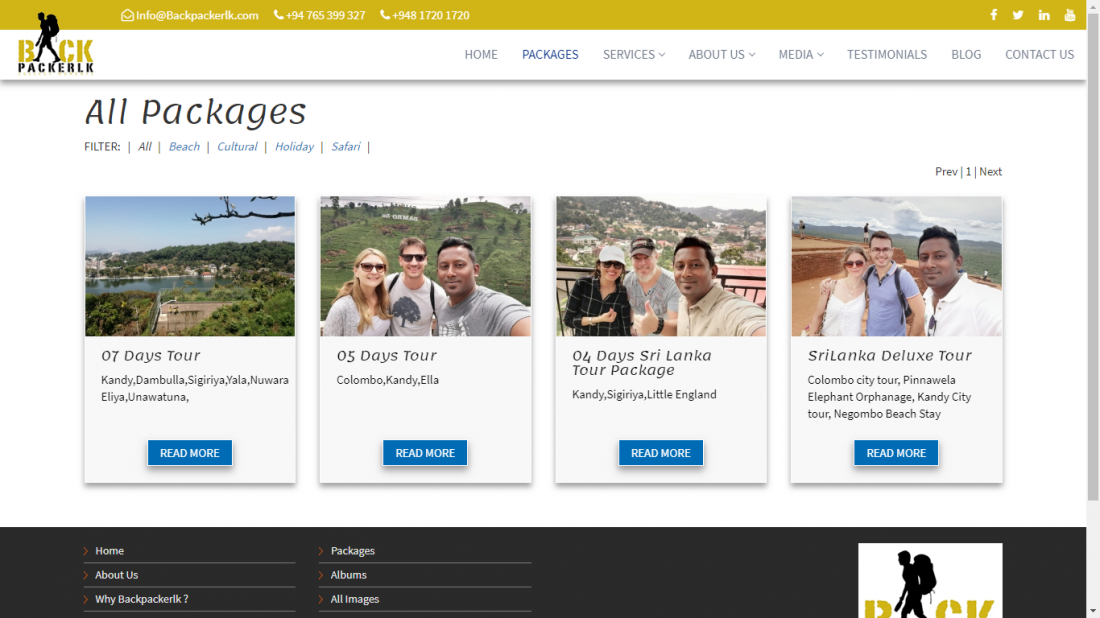
Task: Open the footer All Images link
Action: coord(355,599)
